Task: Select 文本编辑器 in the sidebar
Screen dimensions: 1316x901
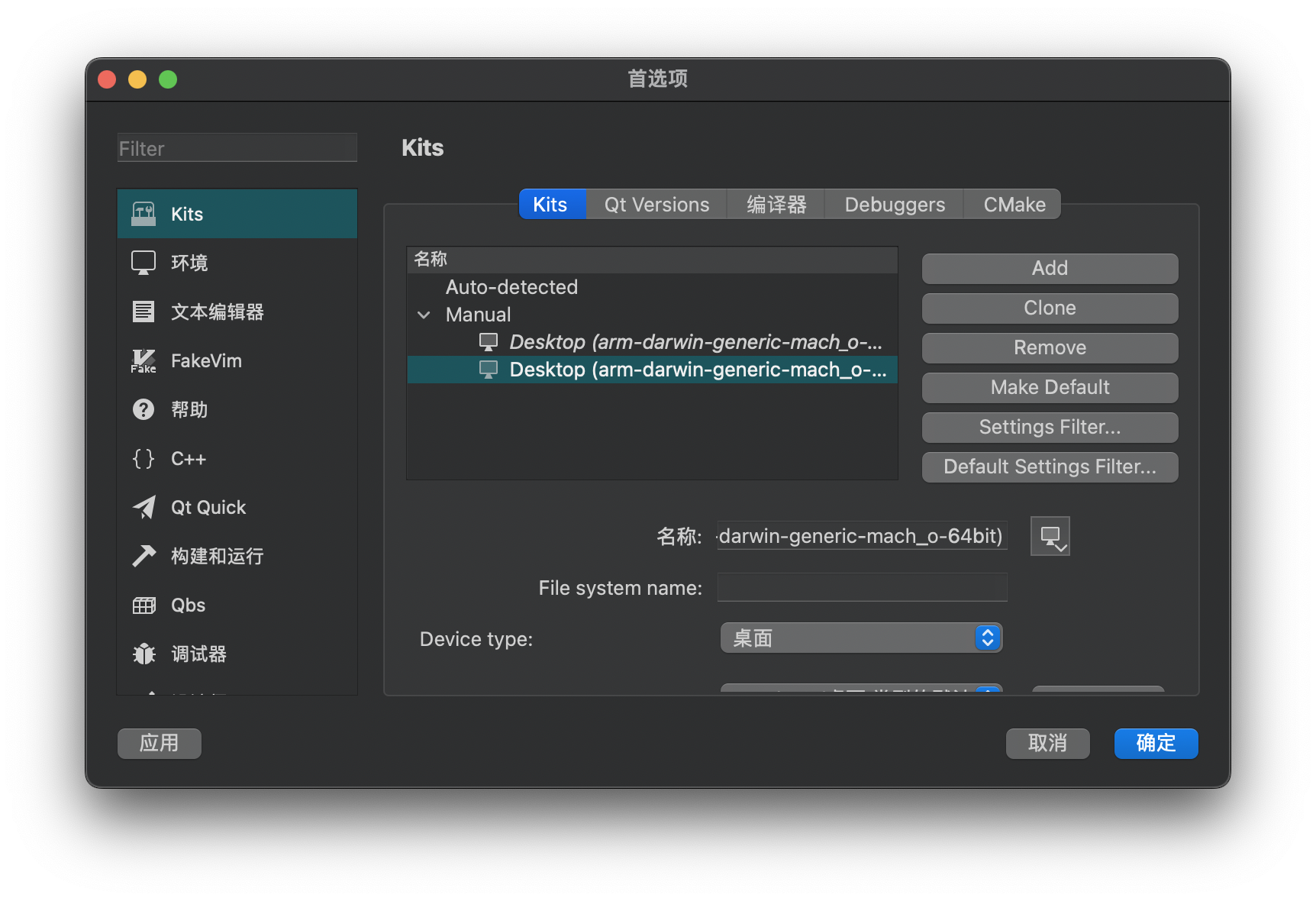Action: [237, 312]
